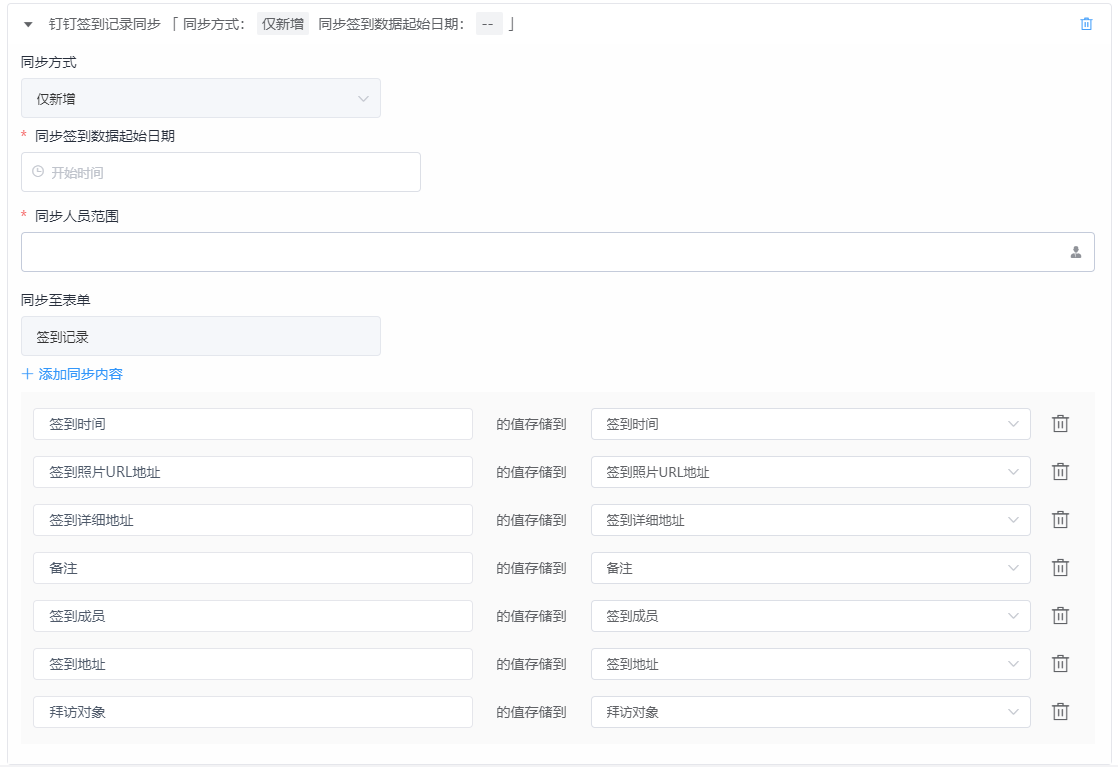Remove the 签到地址 mapping row

pos(1060,664)
